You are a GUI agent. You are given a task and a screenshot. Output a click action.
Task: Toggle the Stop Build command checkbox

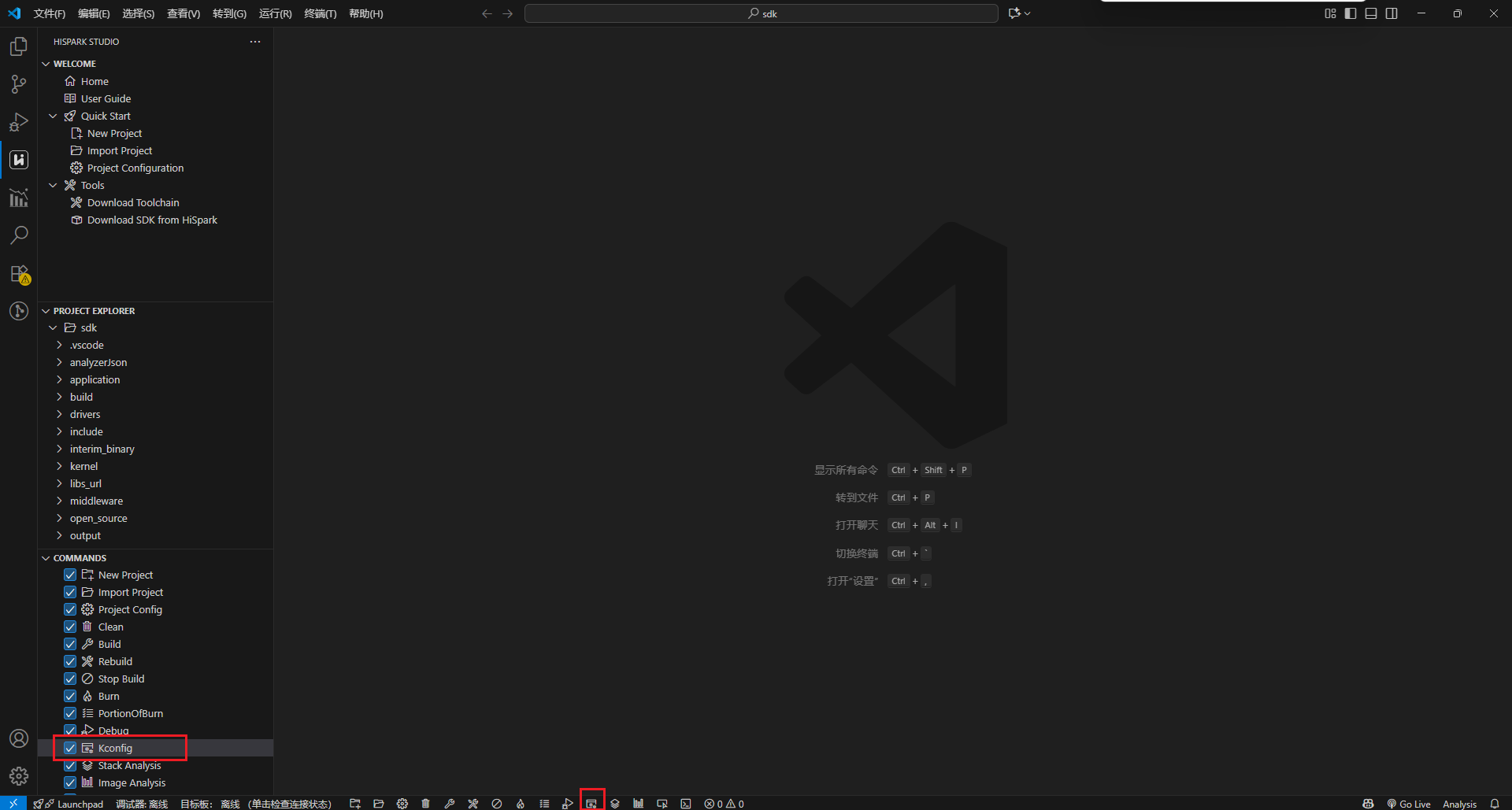pyautogui.click(x=71, y=679)
